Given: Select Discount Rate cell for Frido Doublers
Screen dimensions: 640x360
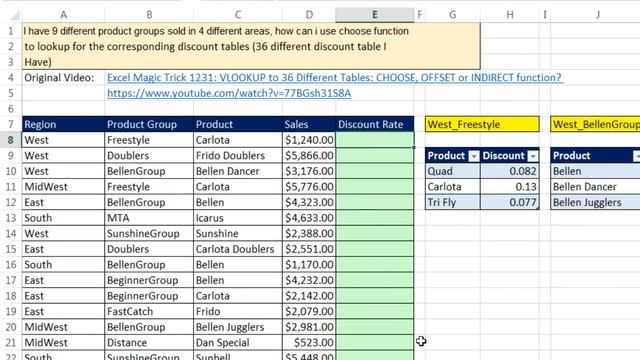Looking at the screenshot, I should pyautogui.click(x=375, y=156).
